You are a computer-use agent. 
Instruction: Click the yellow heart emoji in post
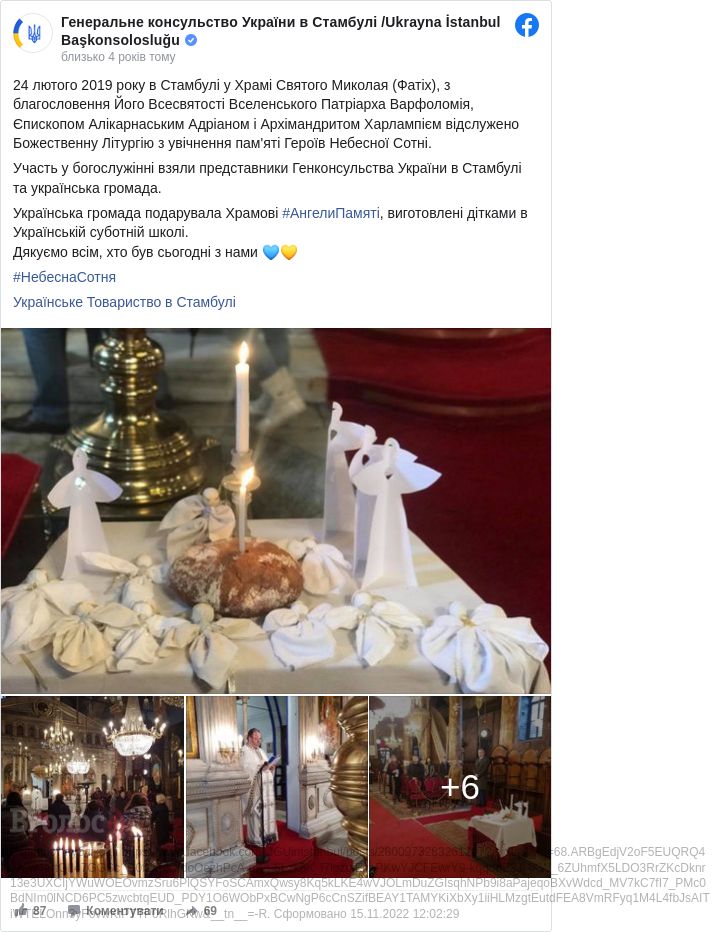pos(288,253)
